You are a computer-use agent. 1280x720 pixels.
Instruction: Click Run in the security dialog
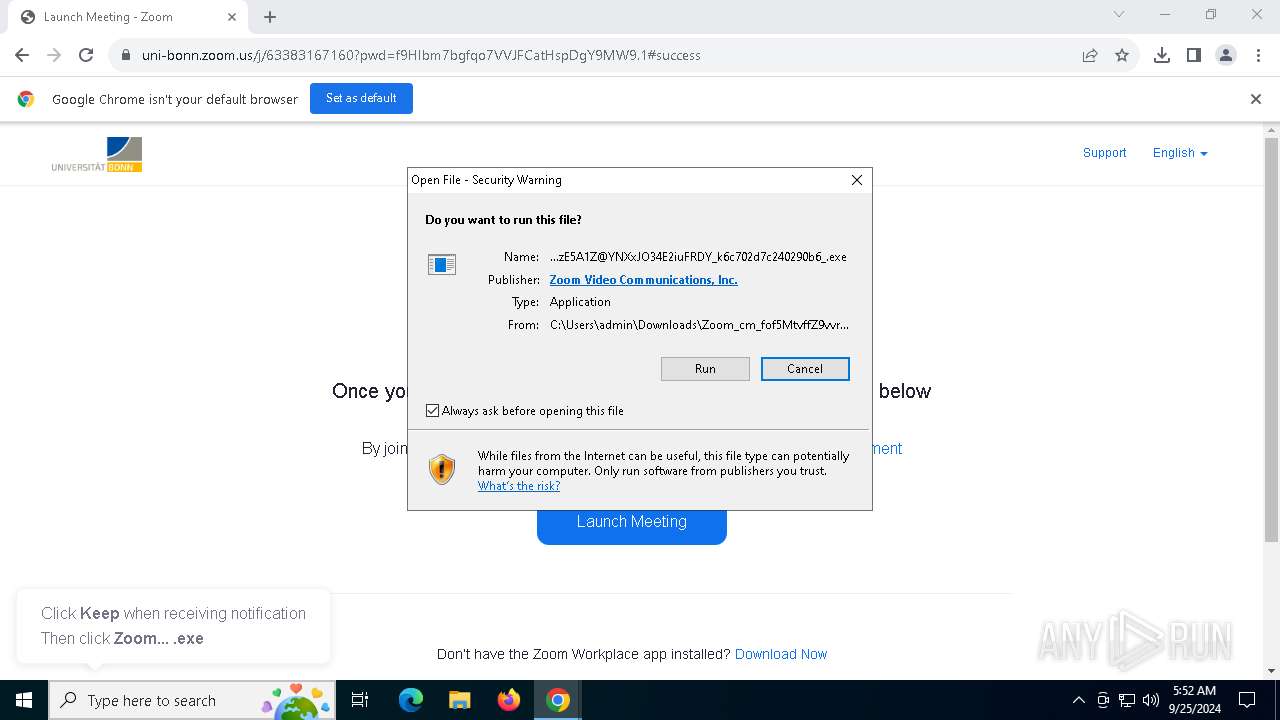tap(705, 369)
